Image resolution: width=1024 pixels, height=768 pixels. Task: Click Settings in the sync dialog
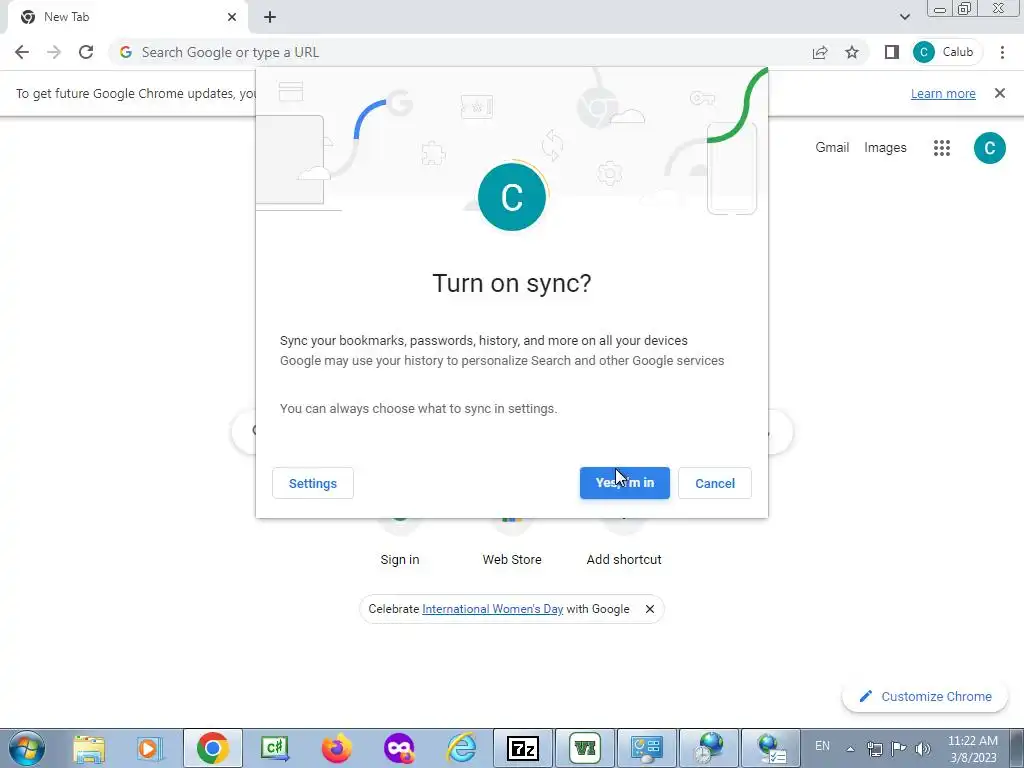click(x=313, y=483)
